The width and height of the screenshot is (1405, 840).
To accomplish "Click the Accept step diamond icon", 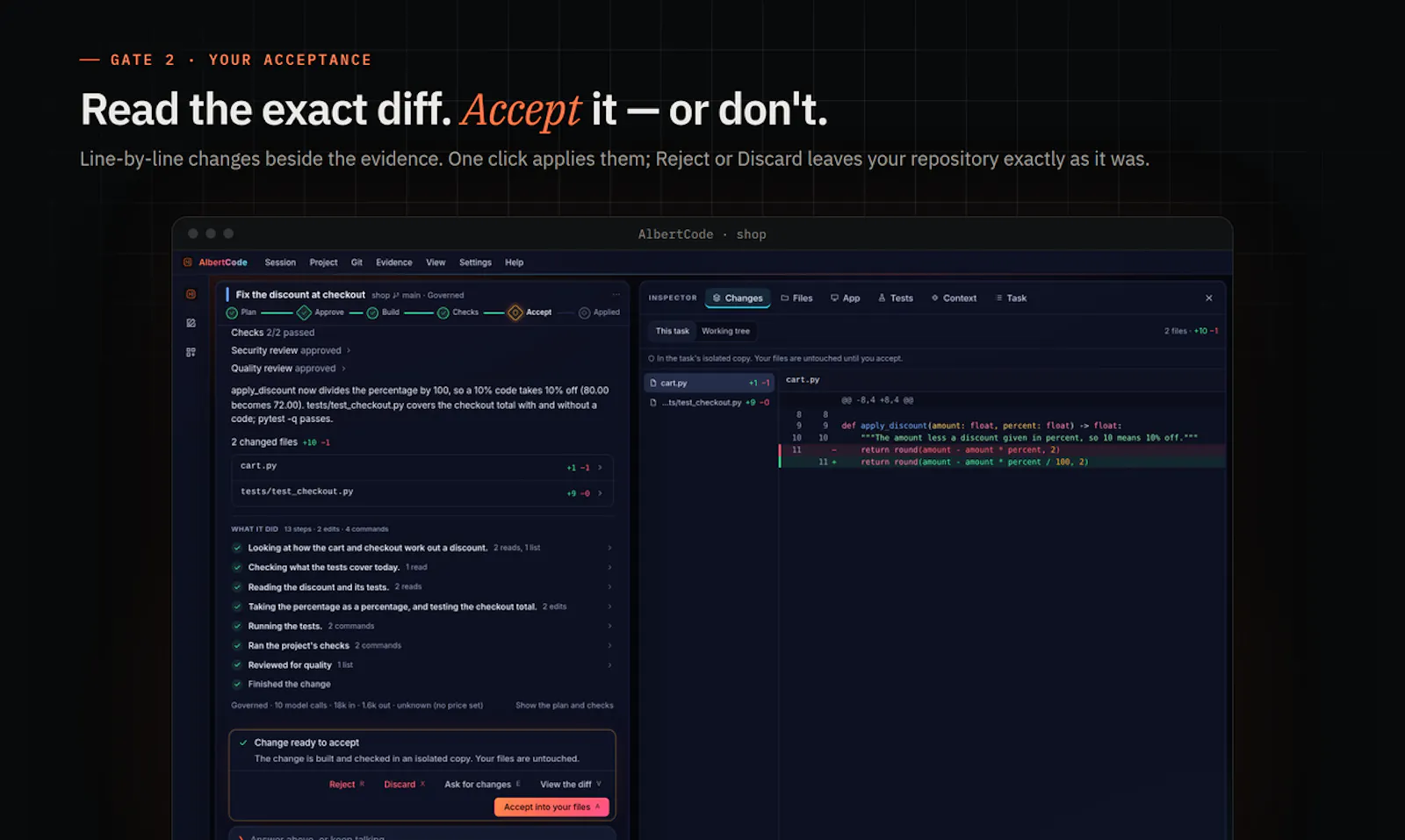I will (x=515, y=312).
